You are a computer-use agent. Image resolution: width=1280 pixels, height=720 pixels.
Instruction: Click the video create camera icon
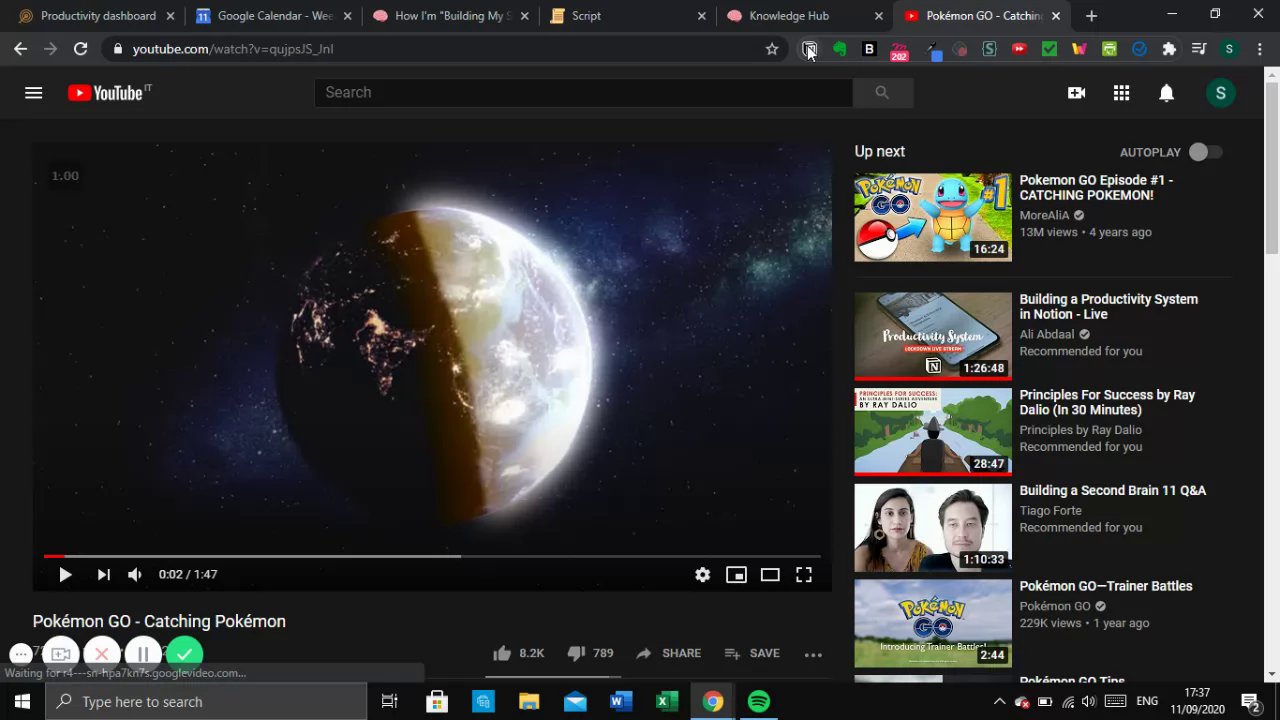pos(1076,93)
